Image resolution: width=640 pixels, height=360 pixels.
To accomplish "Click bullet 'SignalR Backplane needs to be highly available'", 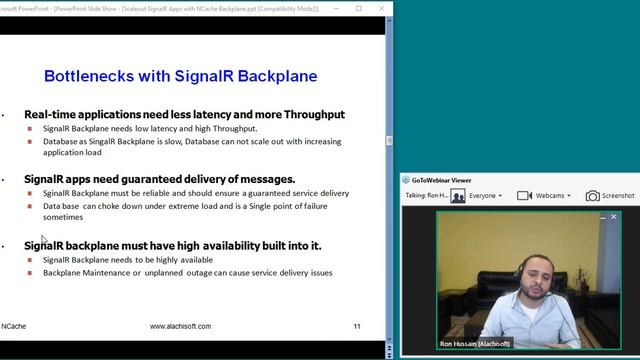I will point(128,260).
